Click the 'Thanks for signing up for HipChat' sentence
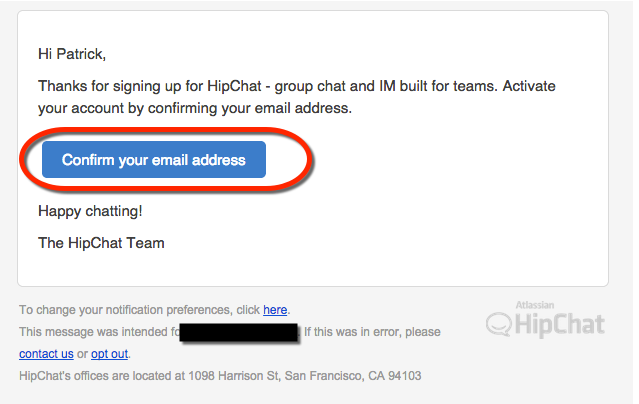The height and width of the screenshot is (404, 639). 150,86
